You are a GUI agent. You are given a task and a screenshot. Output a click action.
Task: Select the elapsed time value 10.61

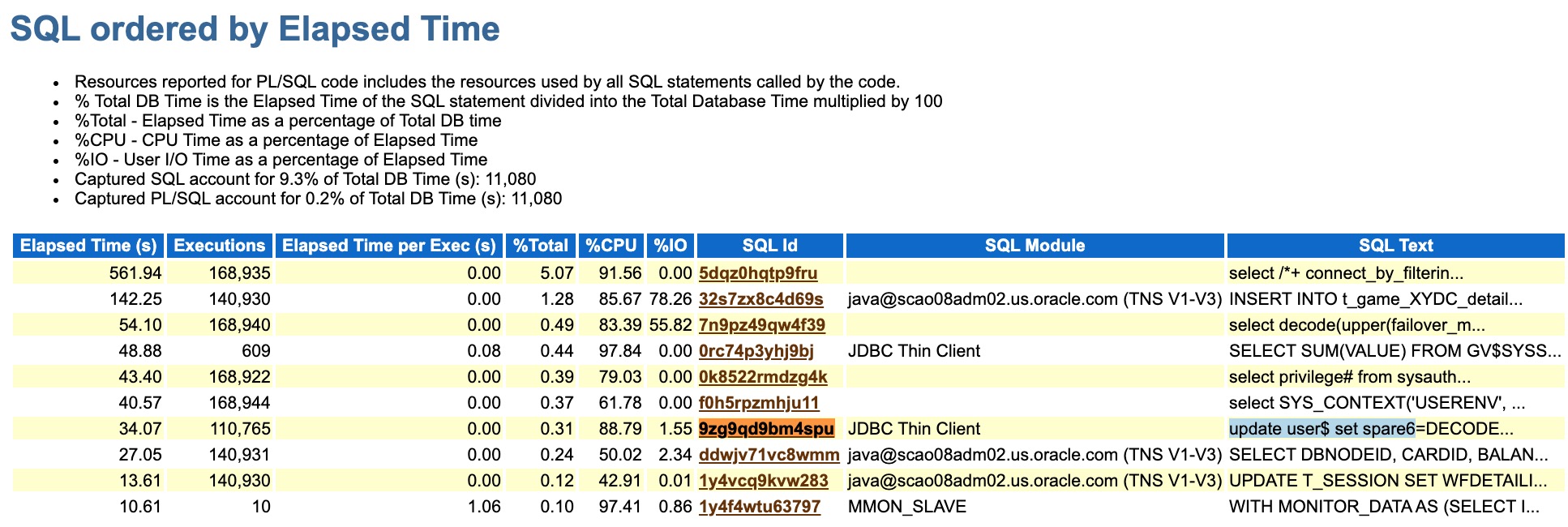click(x=140, y=507)
